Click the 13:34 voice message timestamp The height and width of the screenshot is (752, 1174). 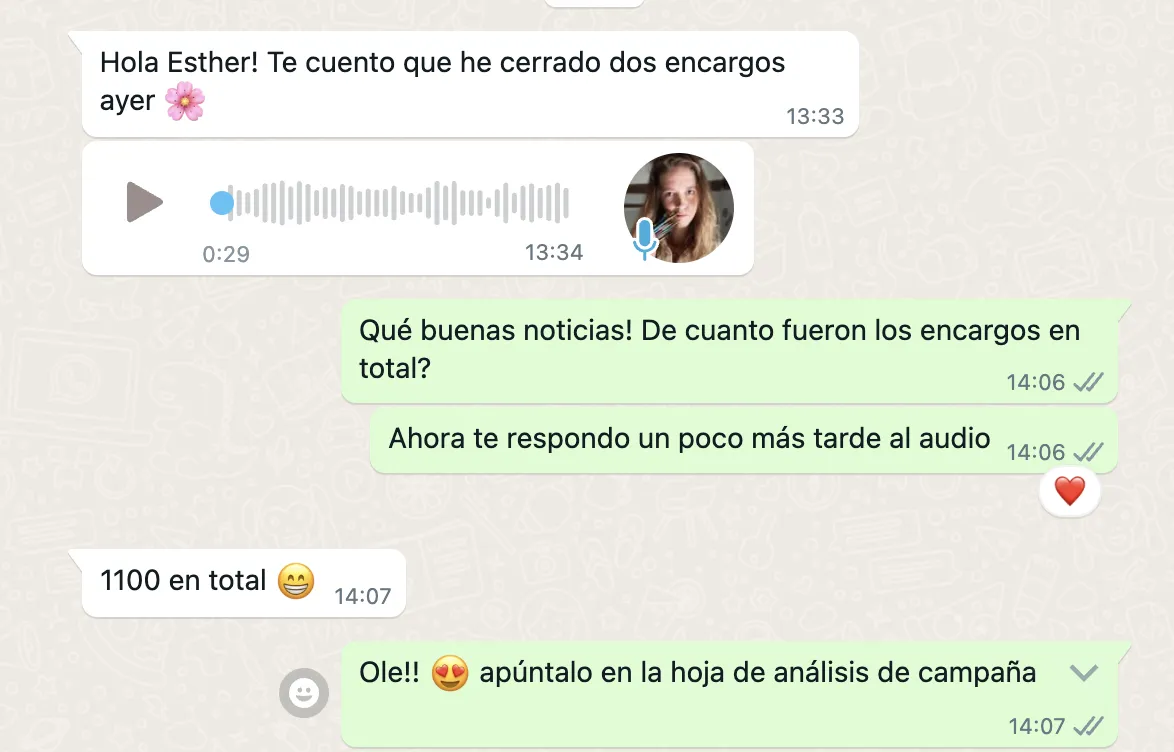[x=553, y=252]
